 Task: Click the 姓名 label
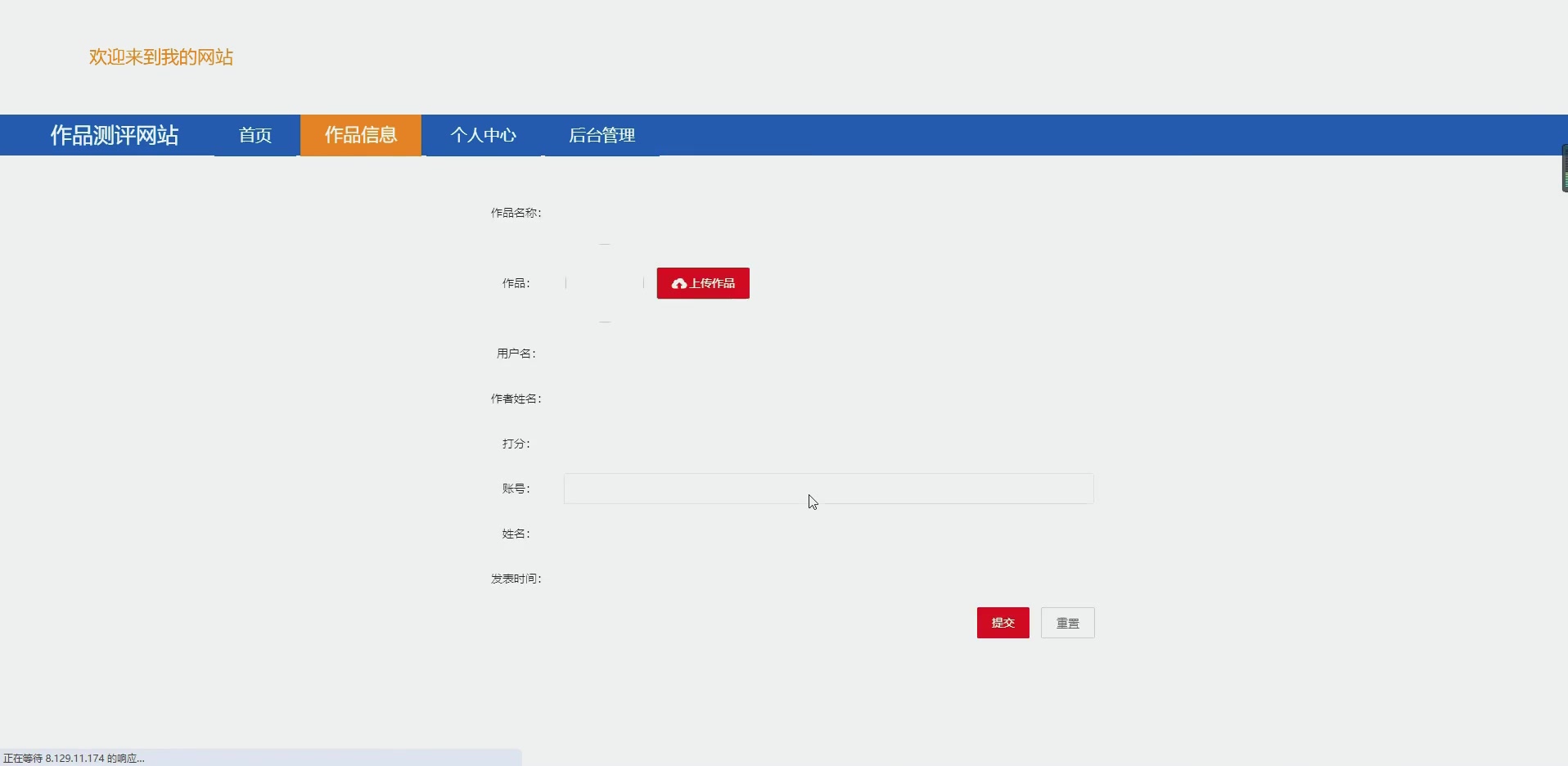point(516,534)
